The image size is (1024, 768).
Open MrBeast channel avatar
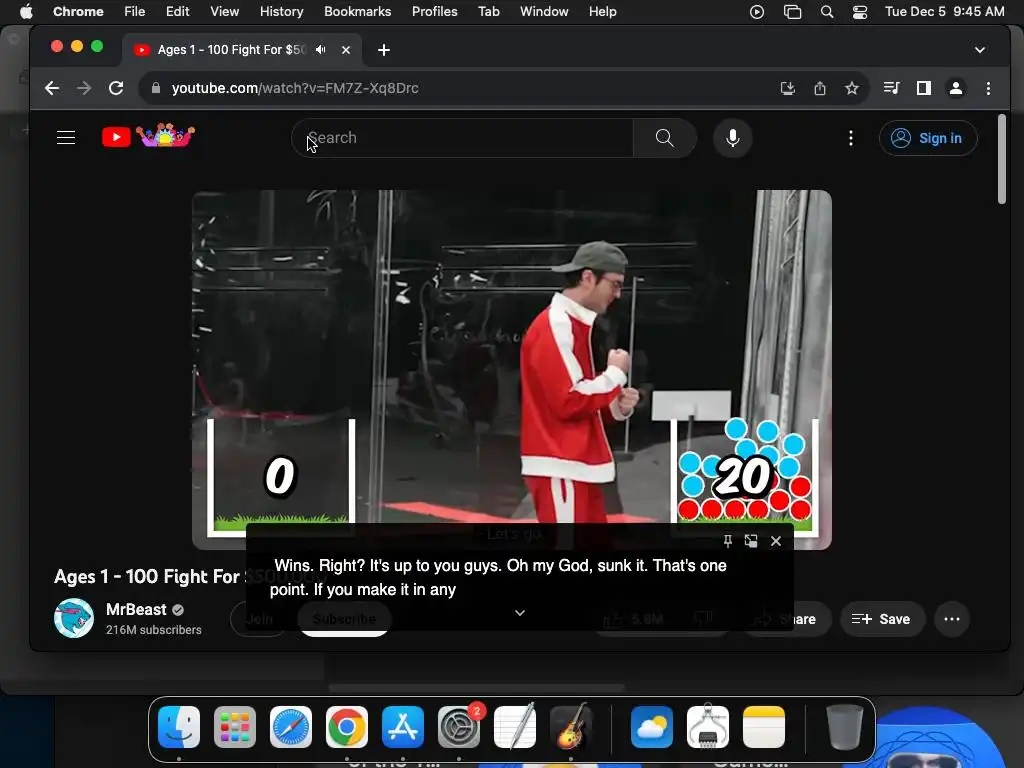pos(74,618)
